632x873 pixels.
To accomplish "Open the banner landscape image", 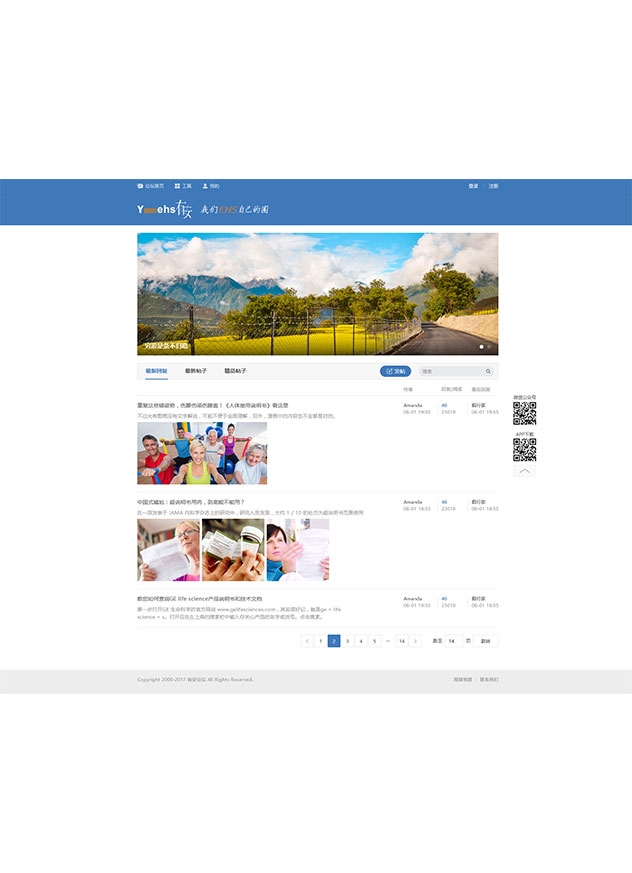I will coord(317,294).
